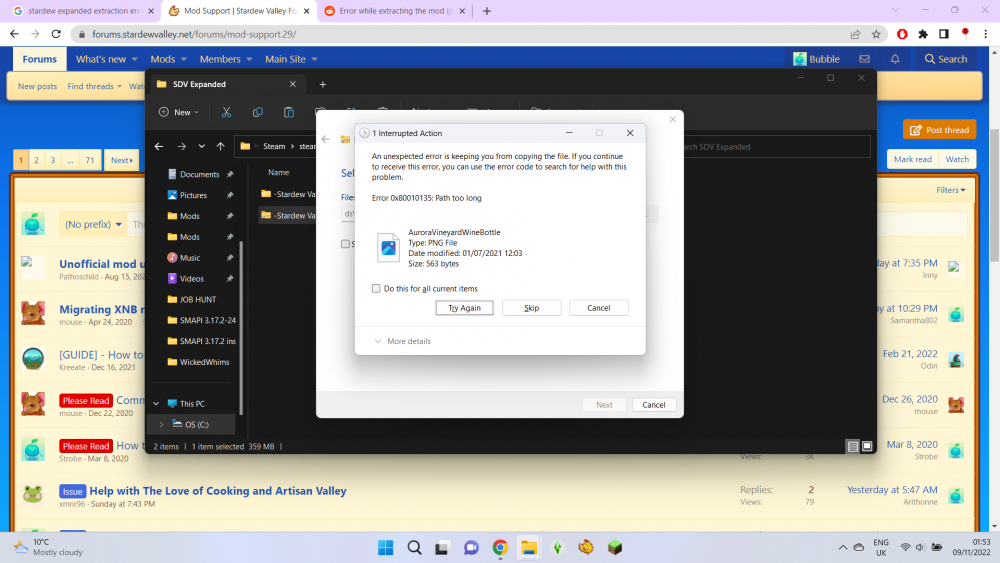Check 'Do this for all current items'
Screen dimensions: 1000x563
click(376, 289)
